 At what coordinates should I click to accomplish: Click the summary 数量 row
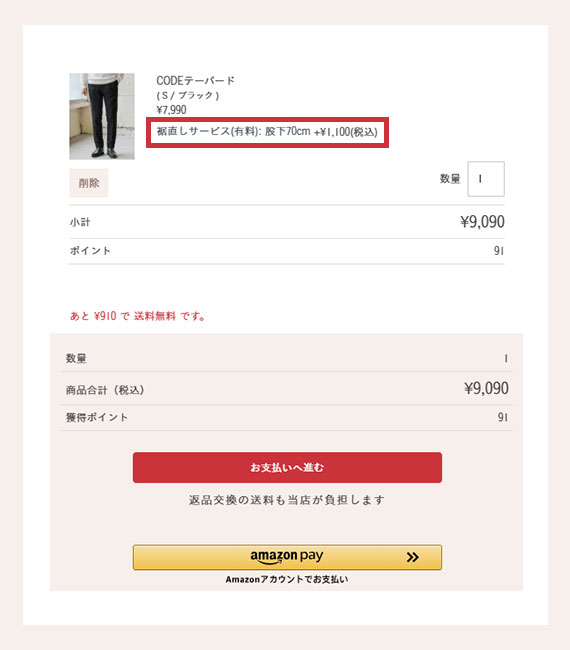click(287, 358)
